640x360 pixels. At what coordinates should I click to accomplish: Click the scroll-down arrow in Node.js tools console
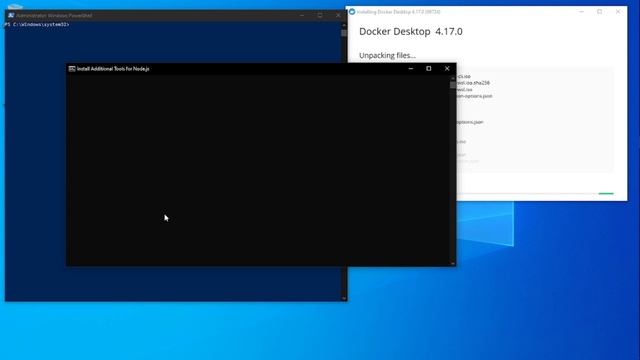(x=453, y=263)
